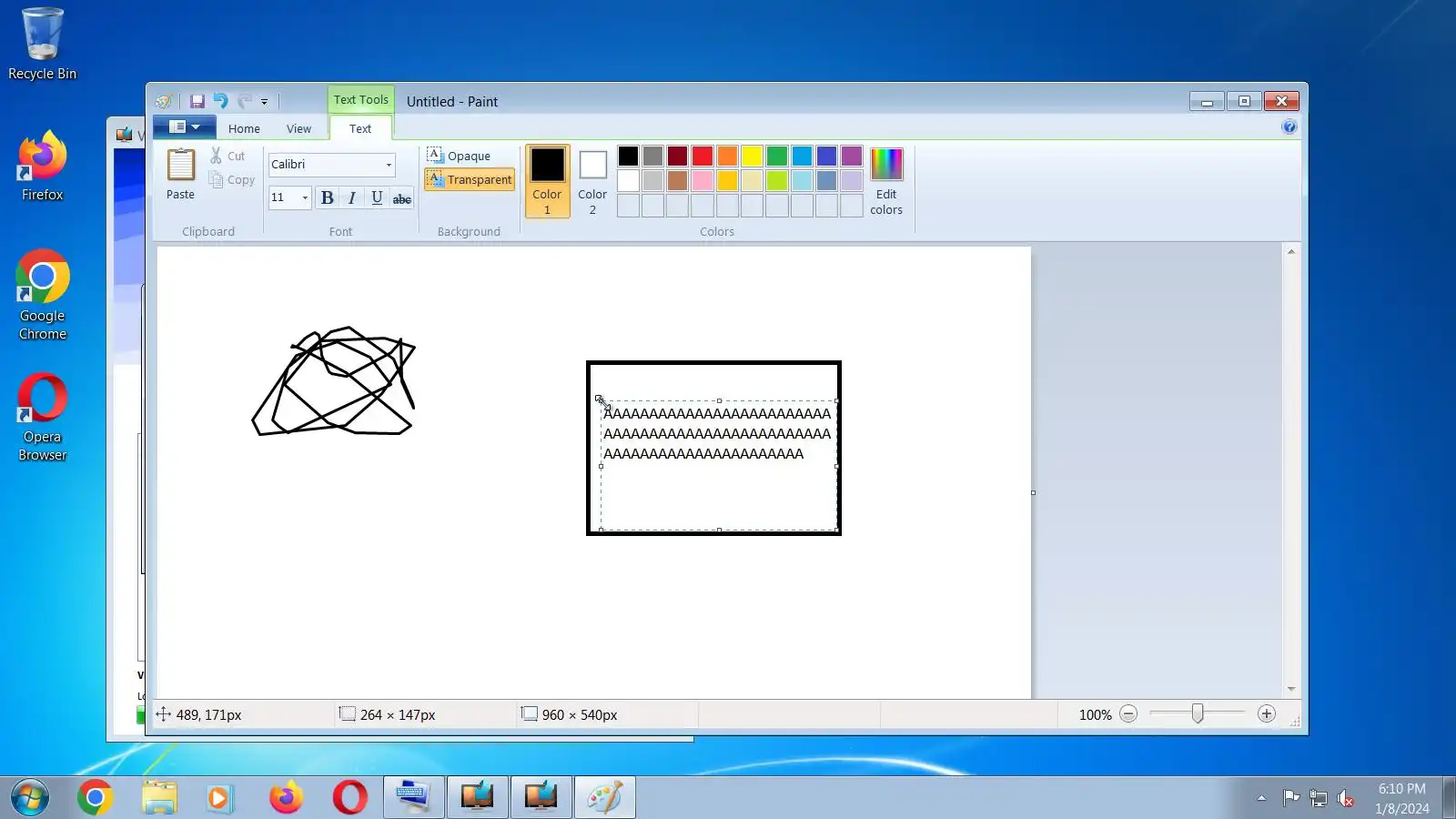
Task: Undo the last action
Action: point(220,101)
